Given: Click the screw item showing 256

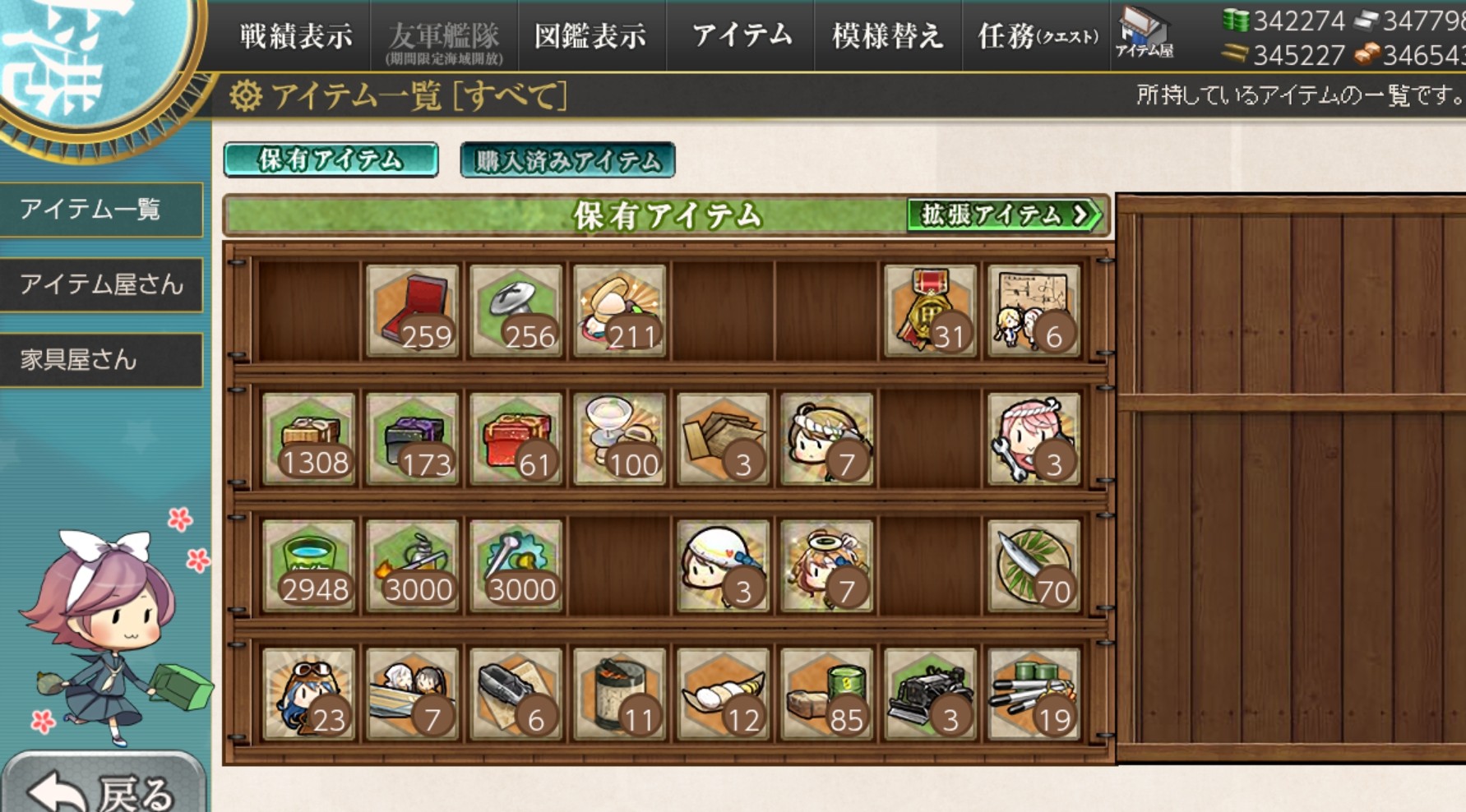Looking at the screenshot, I should click(516, 311).
